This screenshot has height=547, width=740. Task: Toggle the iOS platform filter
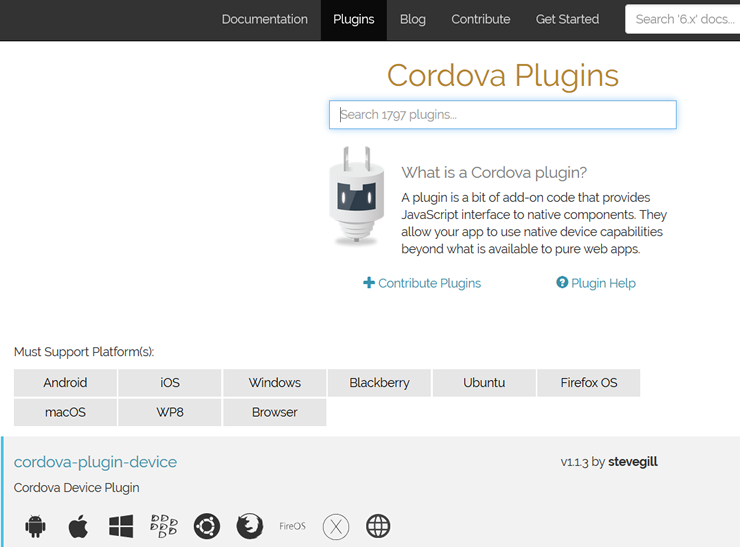[x=170, y=383]
